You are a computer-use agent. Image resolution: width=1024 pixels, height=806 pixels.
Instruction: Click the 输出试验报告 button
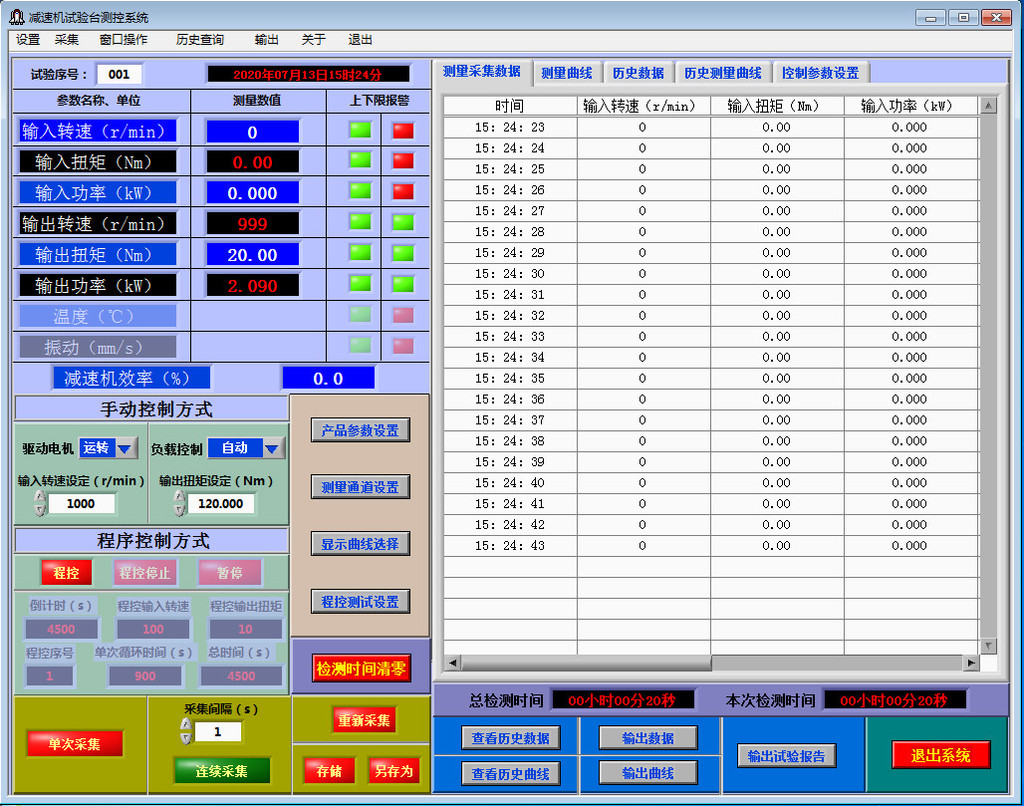pyautogui.click(x=786, y=756)
